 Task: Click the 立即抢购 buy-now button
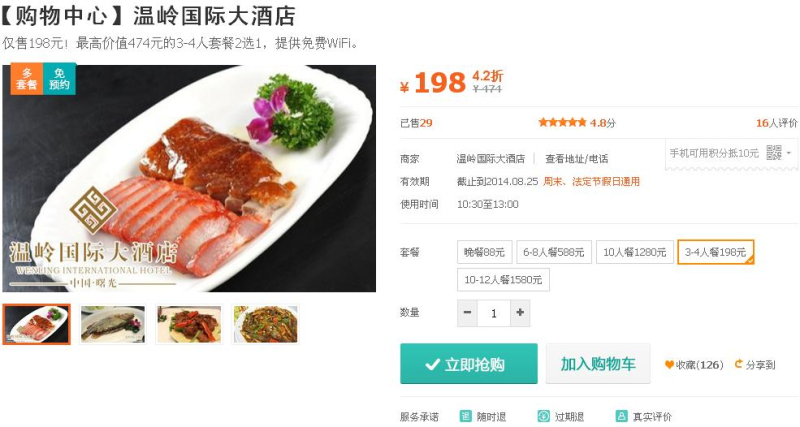[468, 364]
